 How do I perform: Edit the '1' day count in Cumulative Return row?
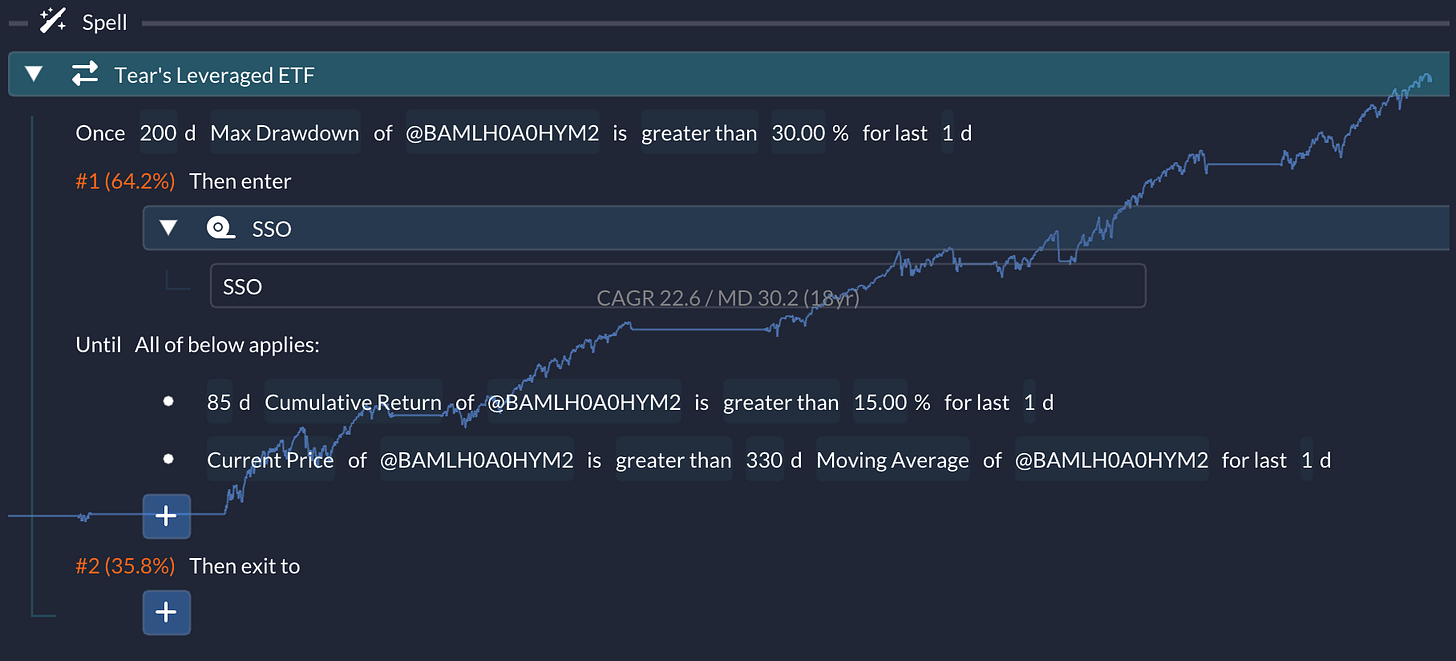[x=1030, y=402]
